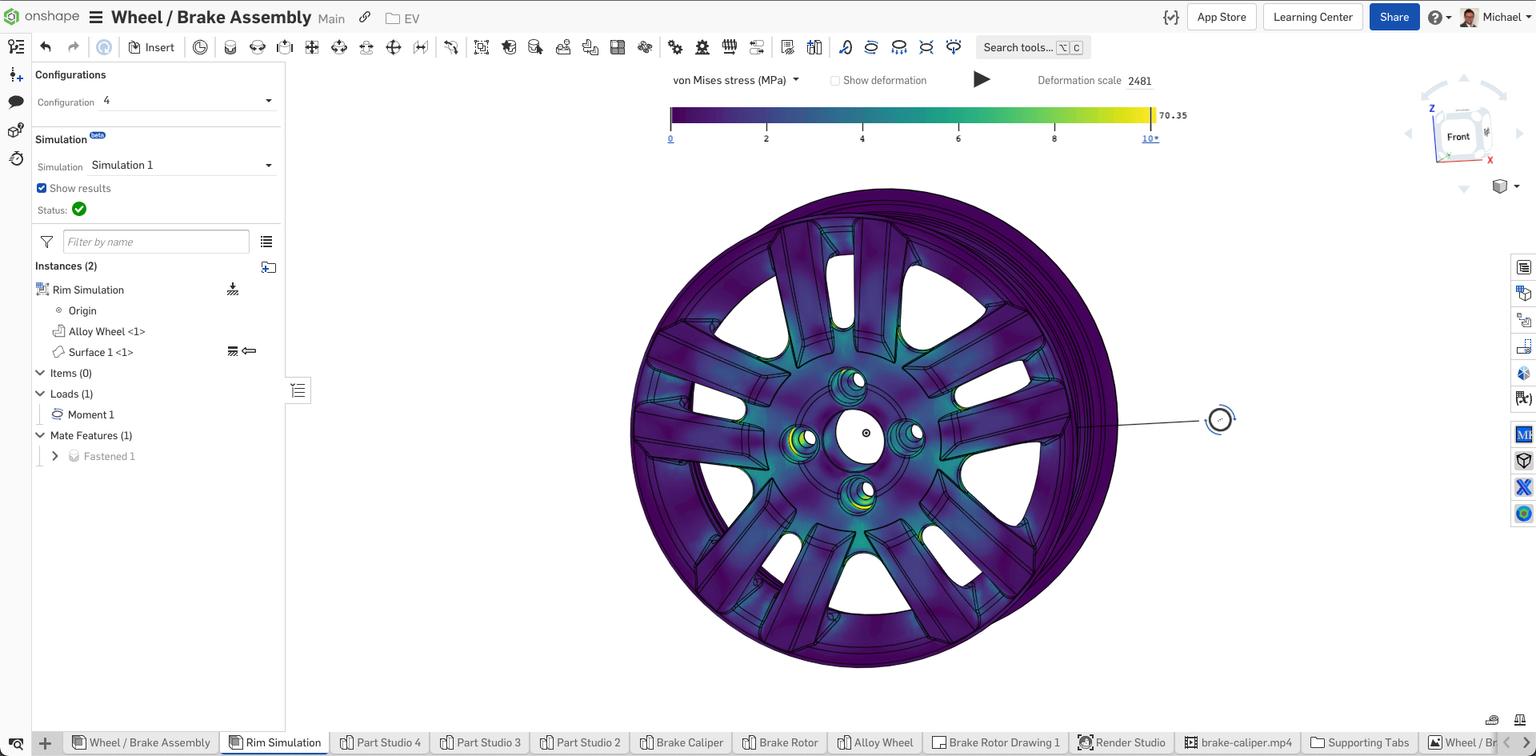Click the Share button
This screenshot has width=1536, height=756.
click(x=1393, y=16)
